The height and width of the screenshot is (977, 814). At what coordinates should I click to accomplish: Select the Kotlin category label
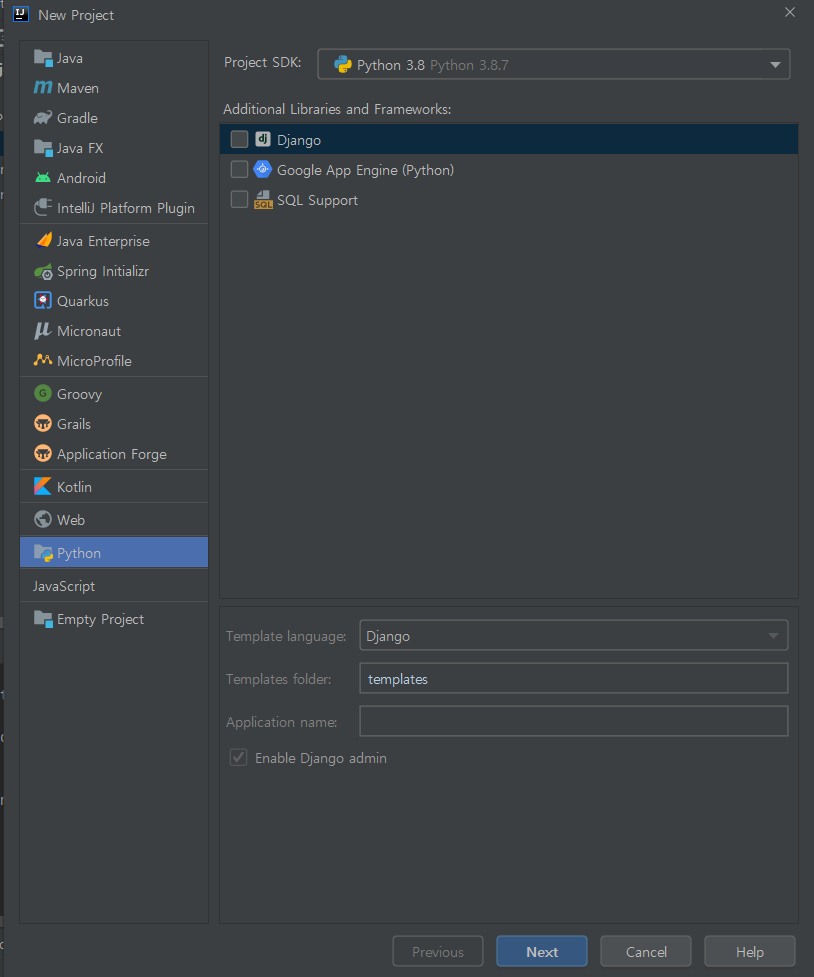(74, 487)
